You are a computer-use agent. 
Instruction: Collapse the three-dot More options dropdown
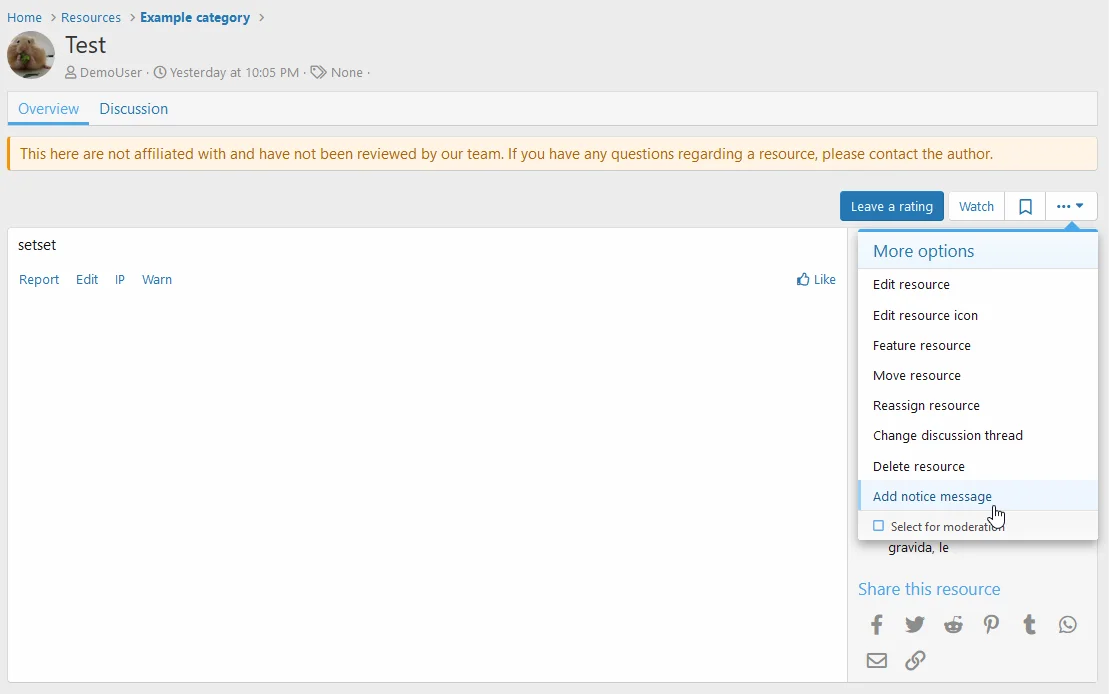pos(1070,206)
